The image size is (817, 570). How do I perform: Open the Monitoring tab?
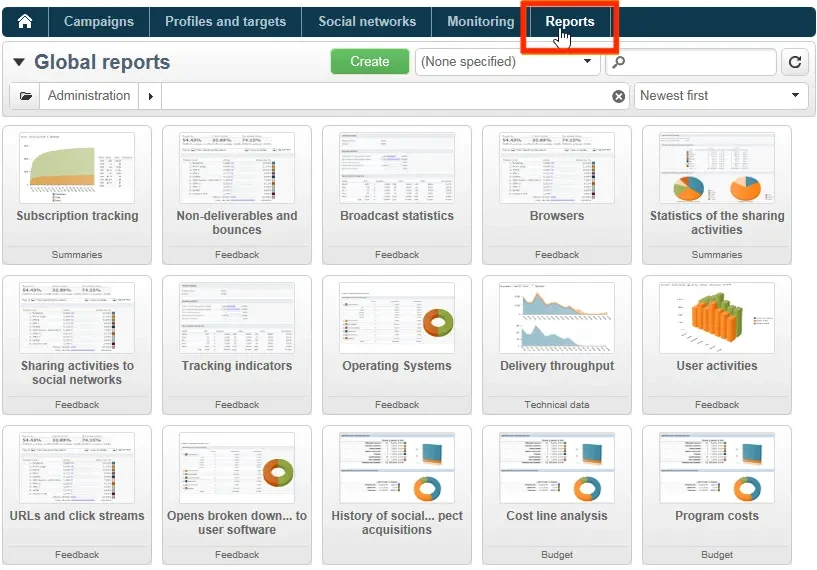point(480,22)
